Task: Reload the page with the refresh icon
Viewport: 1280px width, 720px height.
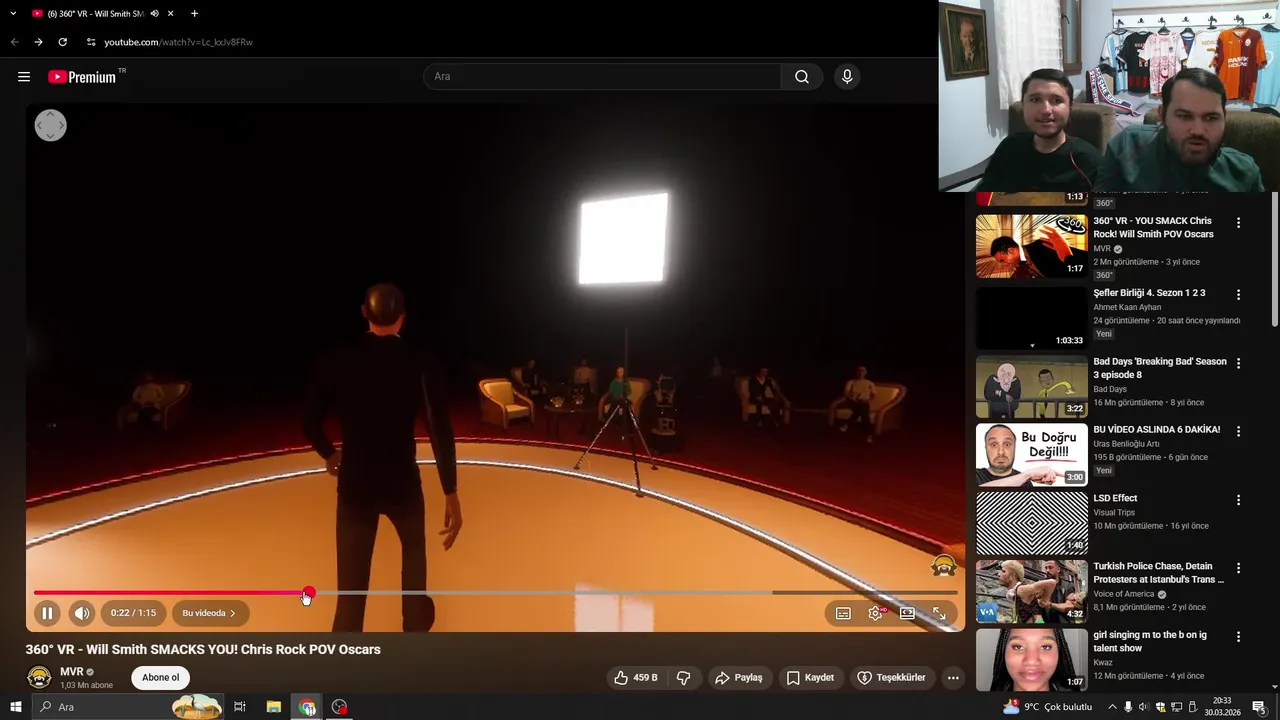Action: coord(62,42)
